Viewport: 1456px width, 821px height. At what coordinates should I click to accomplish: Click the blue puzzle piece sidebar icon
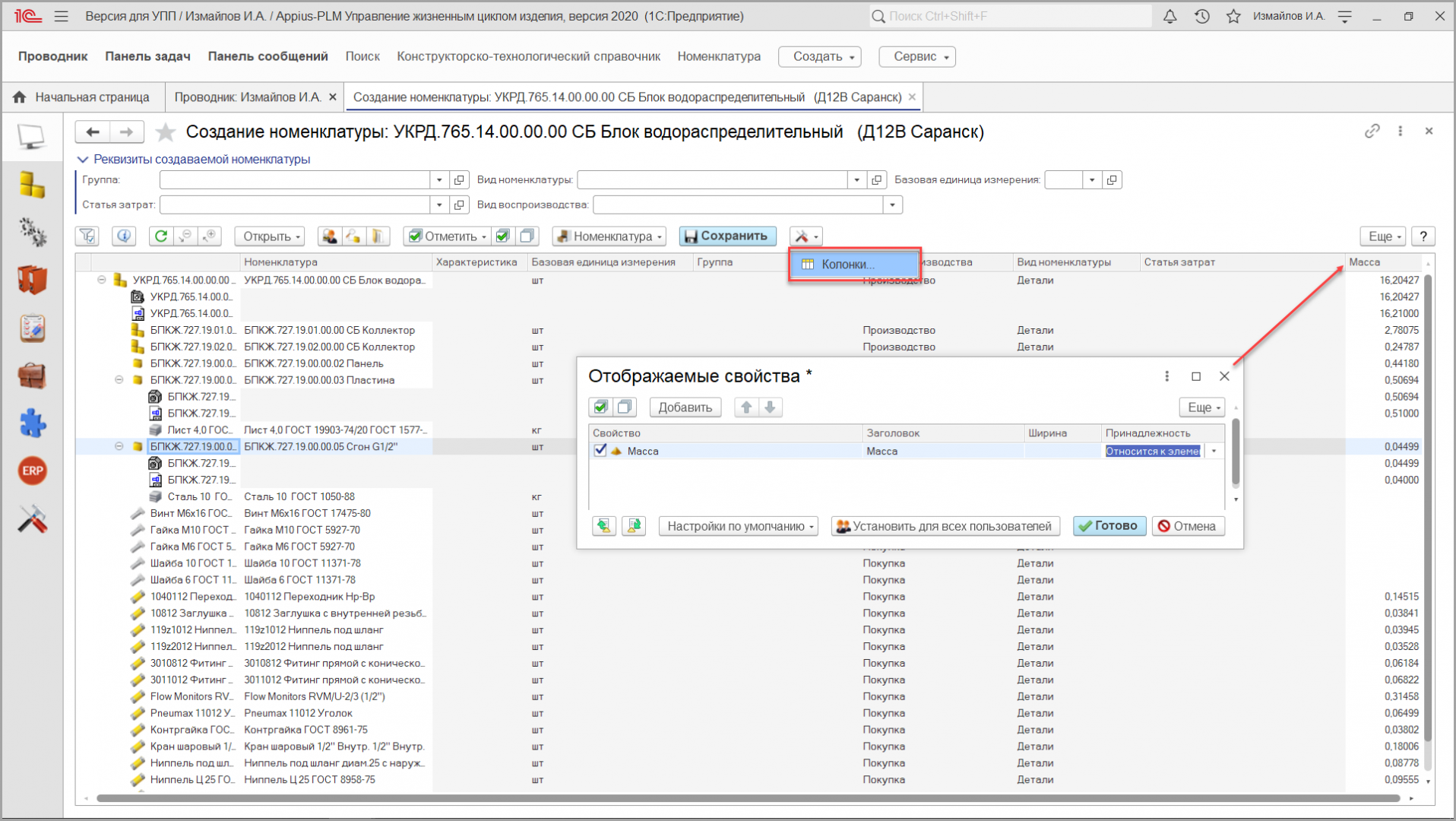click(32, 423)
